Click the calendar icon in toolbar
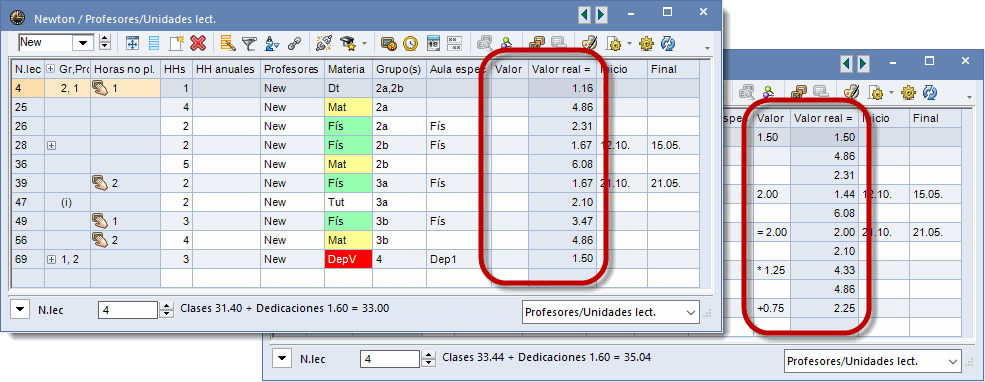 pyautogui.click(x=433, y=43)
